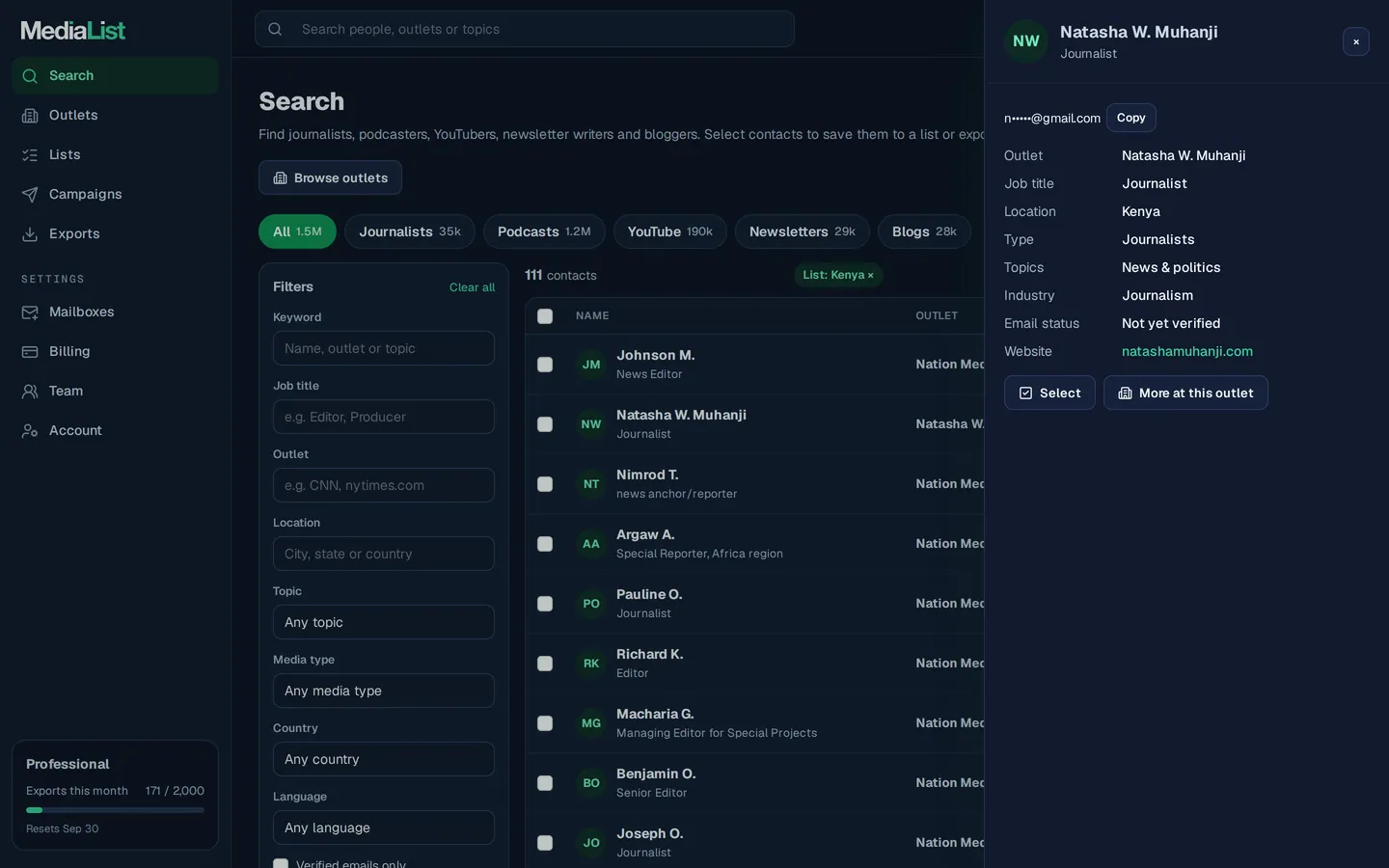Remove the List: Kenya filter chip
The height and width of the screenshot is (868, 1389).
point(870,275)
